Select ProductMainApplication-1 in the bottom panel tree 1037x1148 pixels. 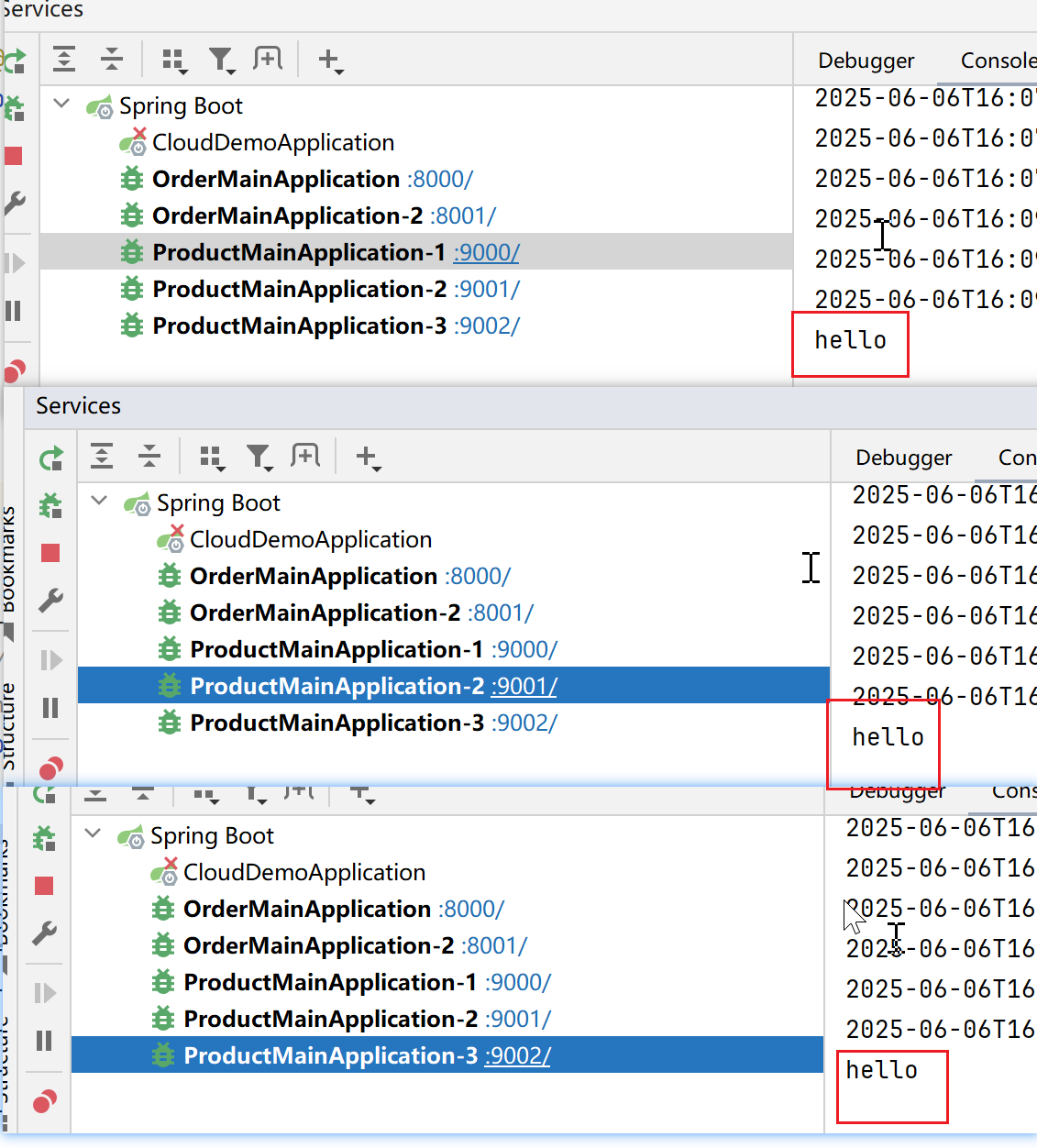pos(330,982)
